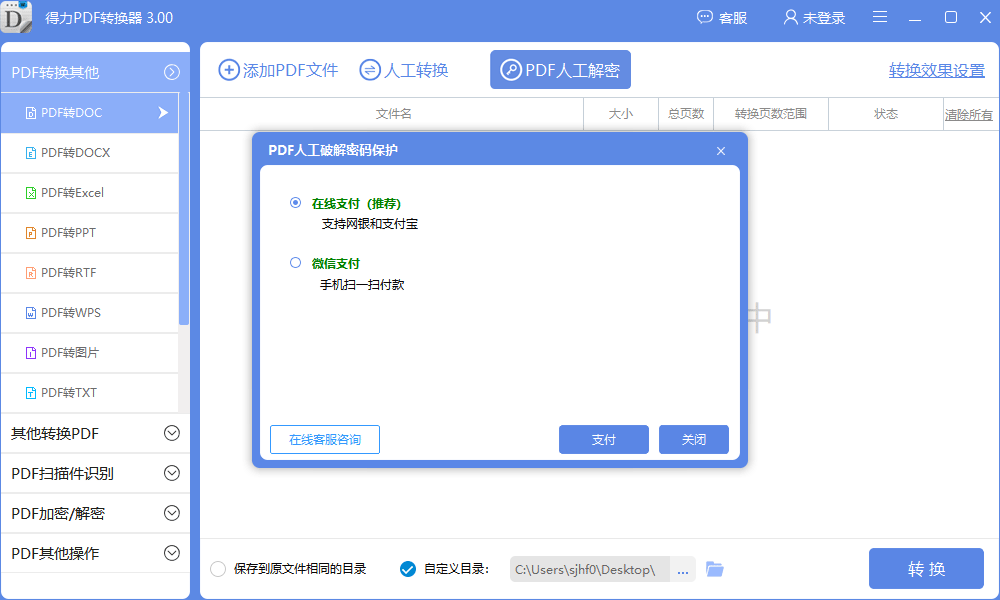The image size is (1000, 600).
Task: Click the app logo icon in title bar
Action: pyautogui.click(x=16, y=17)
